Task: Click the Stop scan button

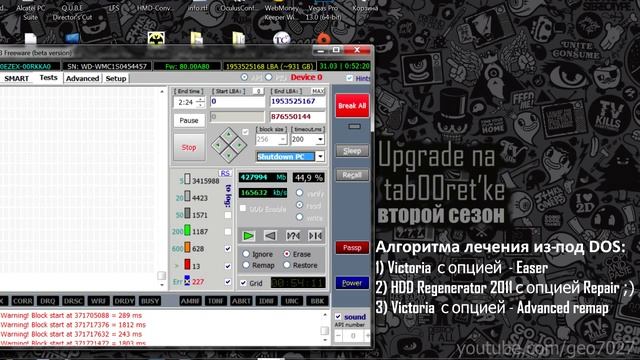Action: (189, 147)
